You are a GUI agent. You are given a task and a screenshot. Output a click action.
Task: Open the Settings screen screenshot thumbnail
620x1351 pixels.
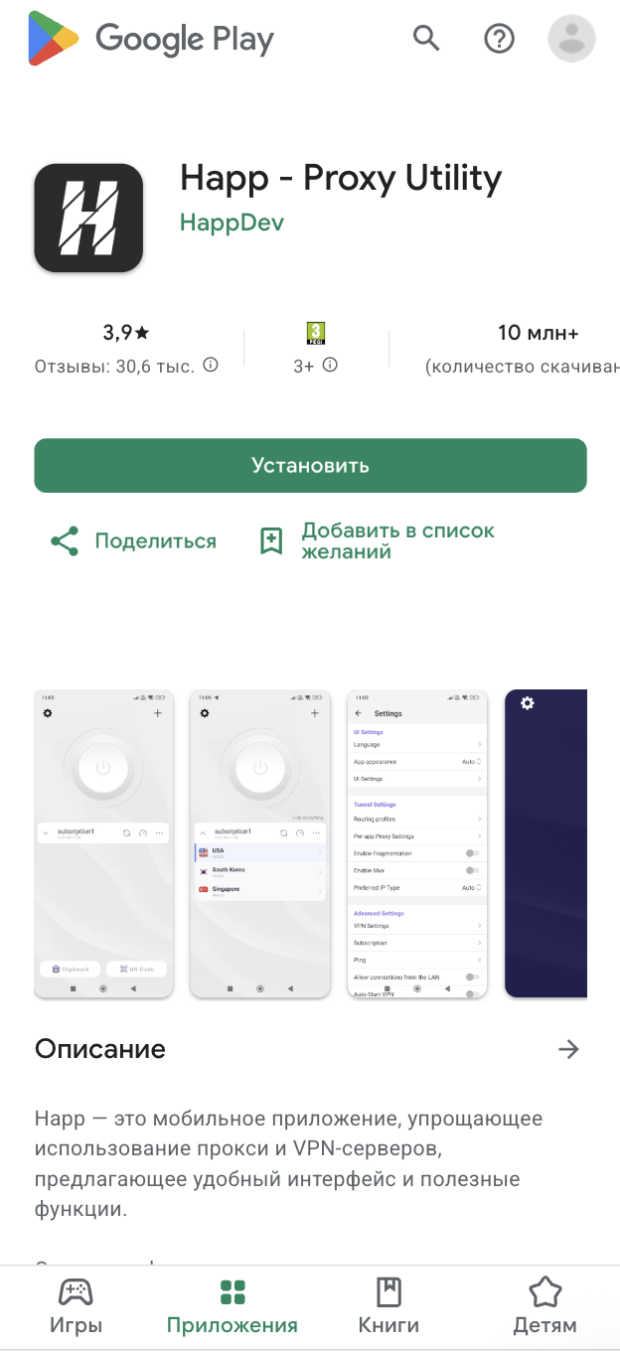tap(417, 843)
